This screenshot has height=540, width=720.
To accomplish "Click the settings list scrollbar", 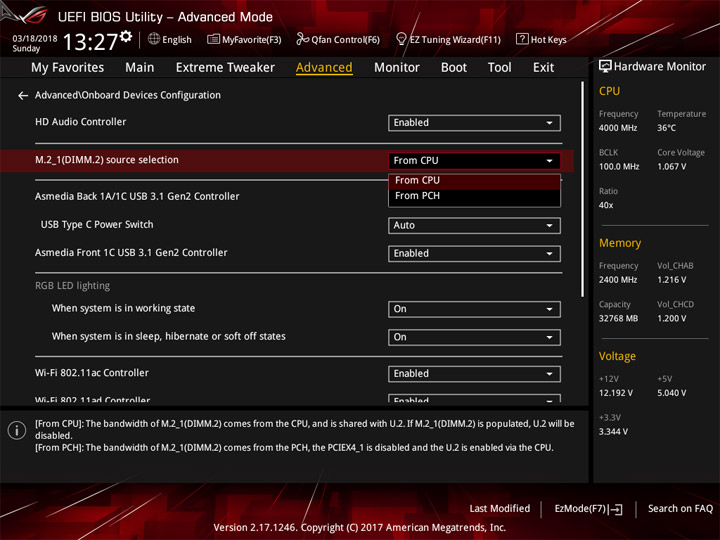I will [x=583, y=189].
